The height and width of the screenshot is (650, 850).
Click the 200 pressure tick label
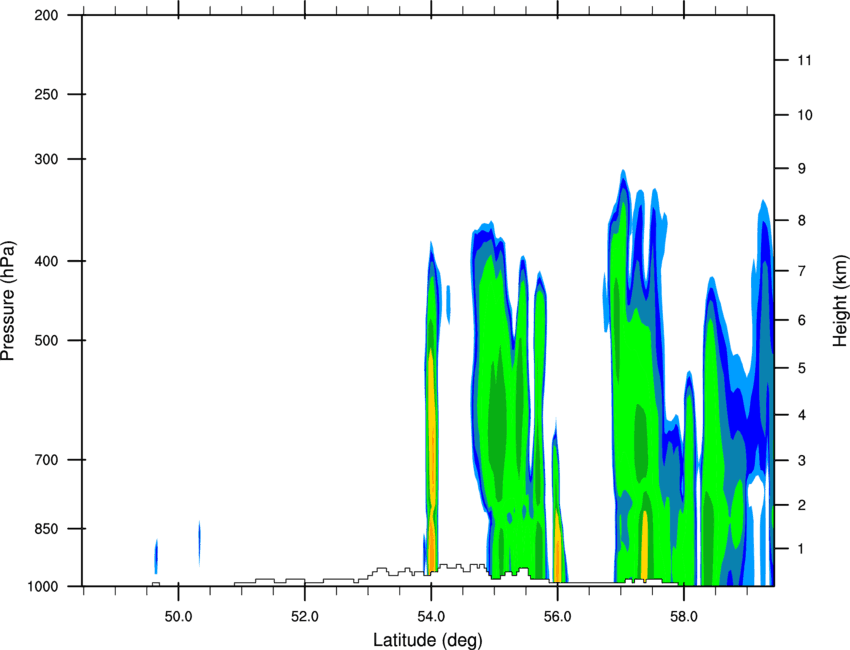46,16
